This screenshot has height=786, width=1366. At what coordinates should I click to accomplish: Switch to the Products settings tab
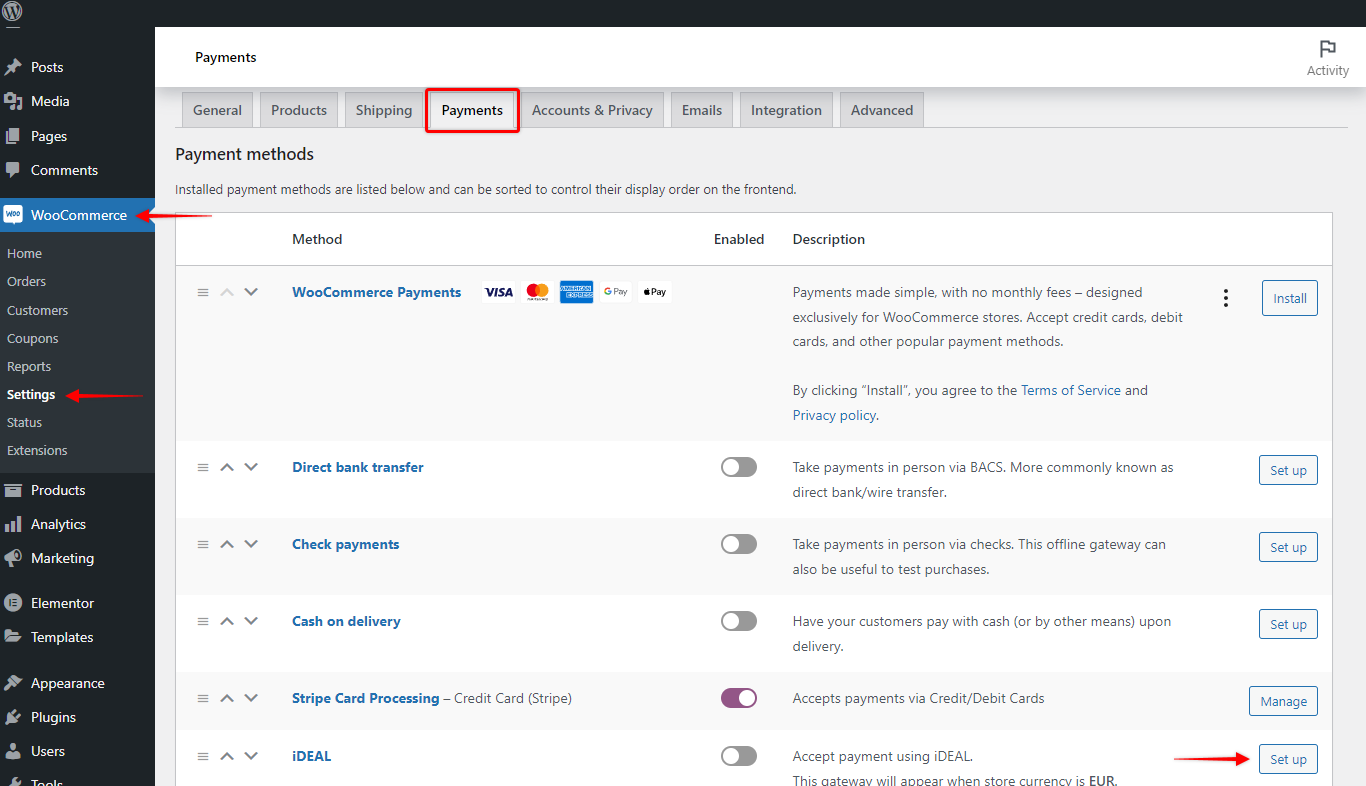coord(299,110)
